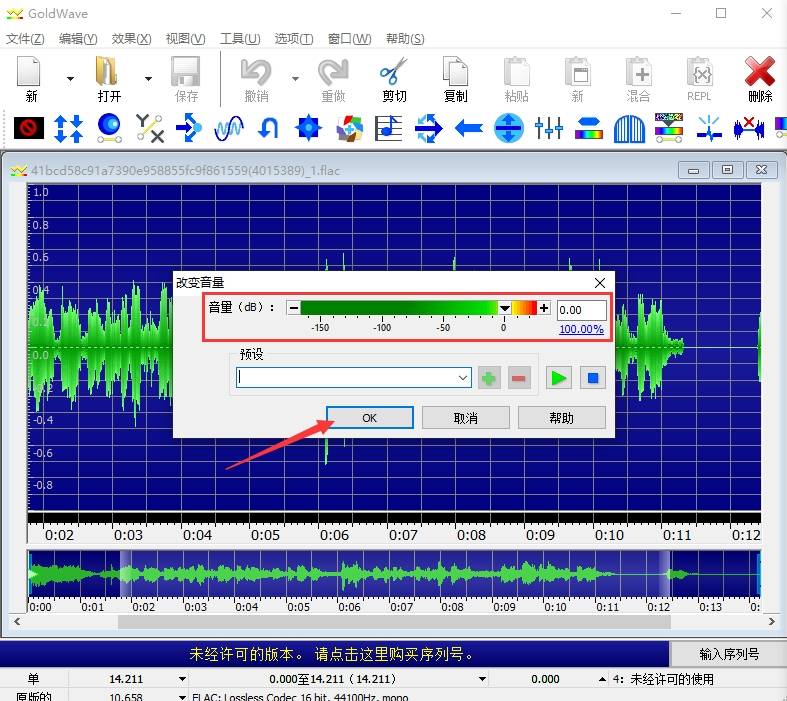Click the 100.00% percentage link
This screenshot has width=787, height=701.
point(581,329)
